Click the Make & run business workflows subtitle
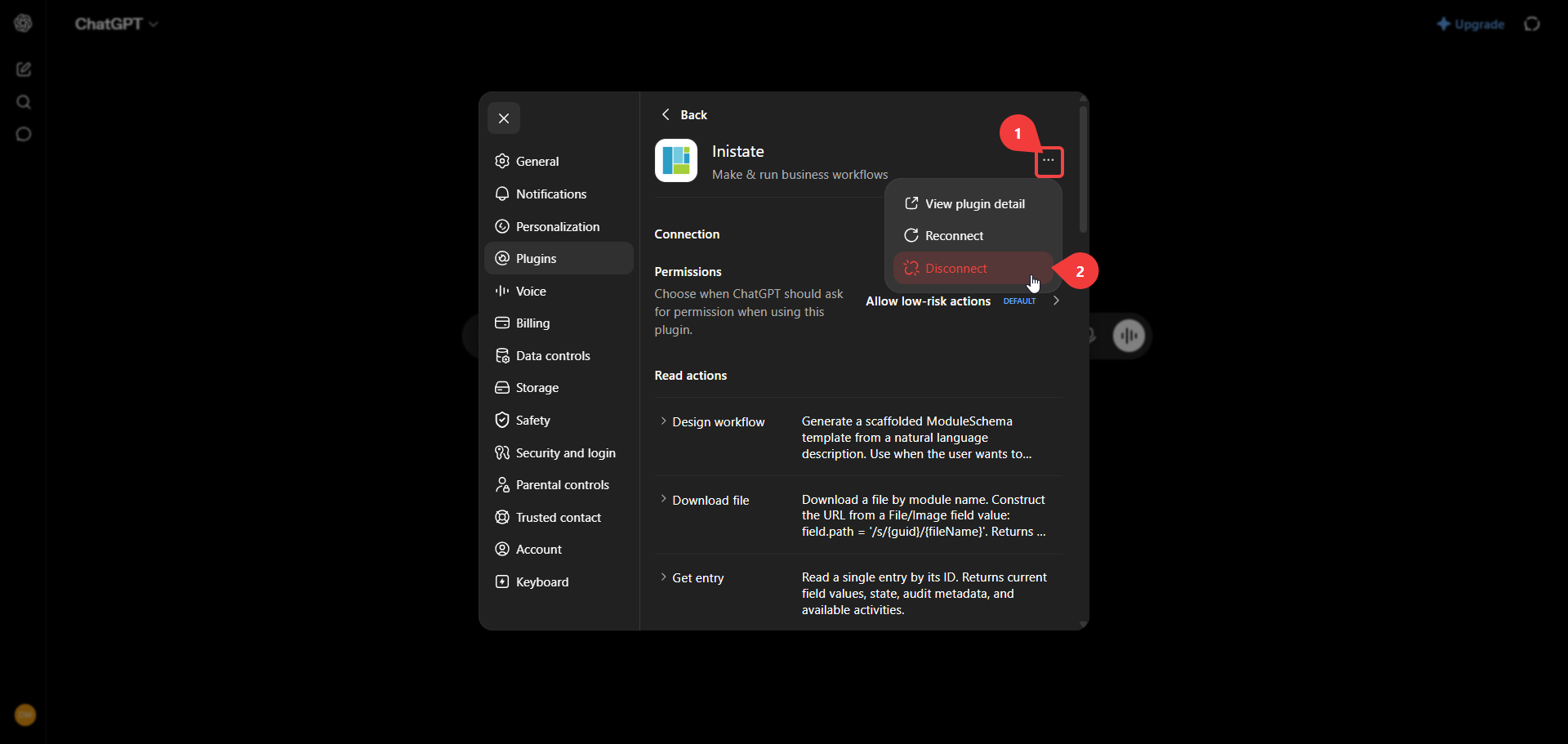Screen dimensions: 1568x744 [x=800, y=175]
